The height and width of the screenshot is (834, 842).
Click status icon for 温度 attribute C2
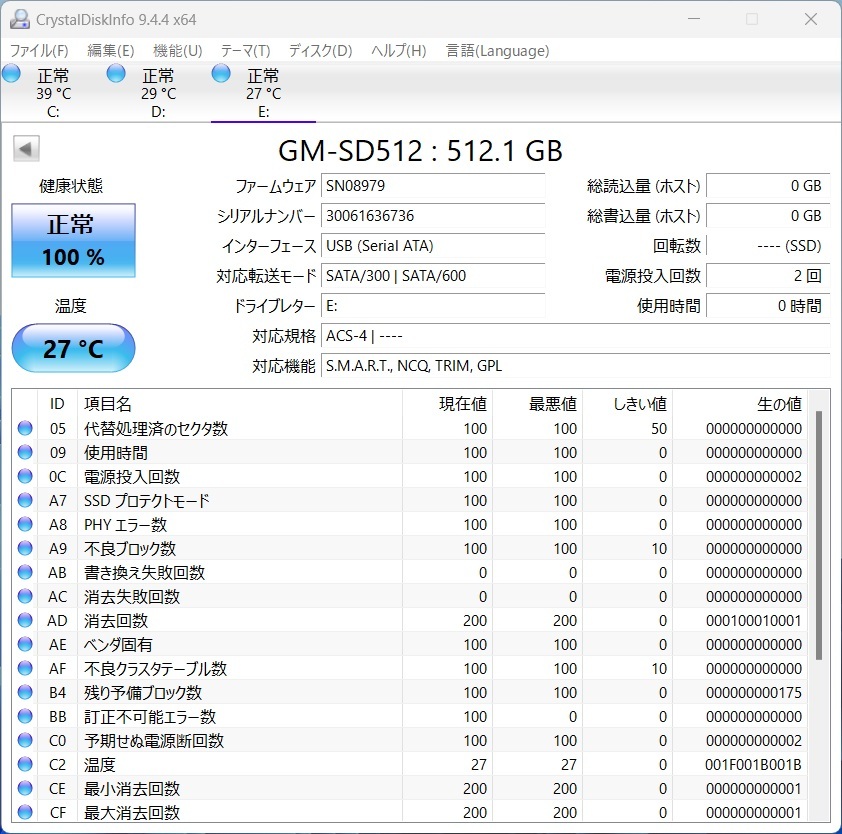point(25,765)
